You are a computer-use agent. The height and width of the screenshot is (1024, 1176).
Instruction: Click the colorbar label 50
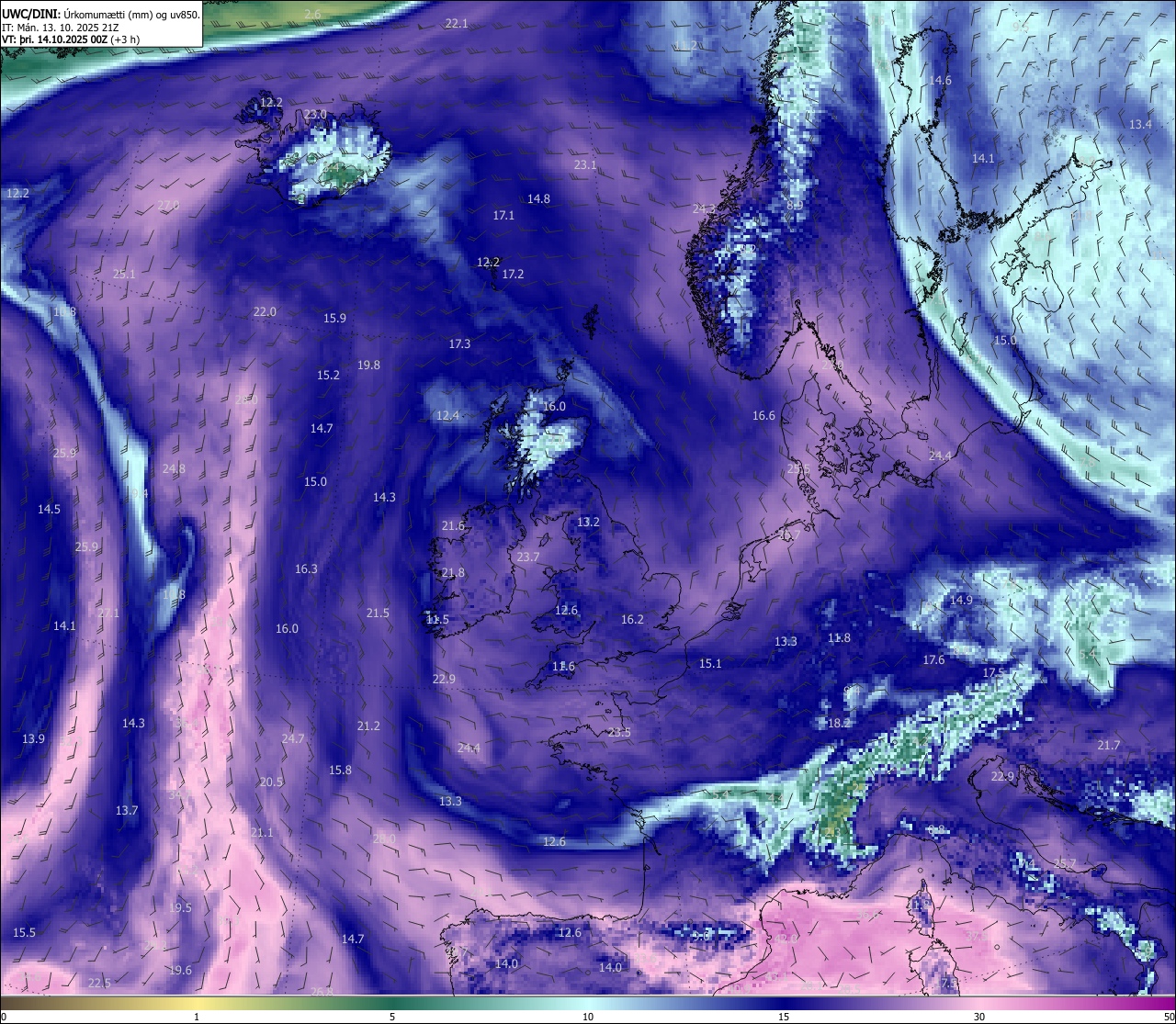(x=1168, y=1017)
